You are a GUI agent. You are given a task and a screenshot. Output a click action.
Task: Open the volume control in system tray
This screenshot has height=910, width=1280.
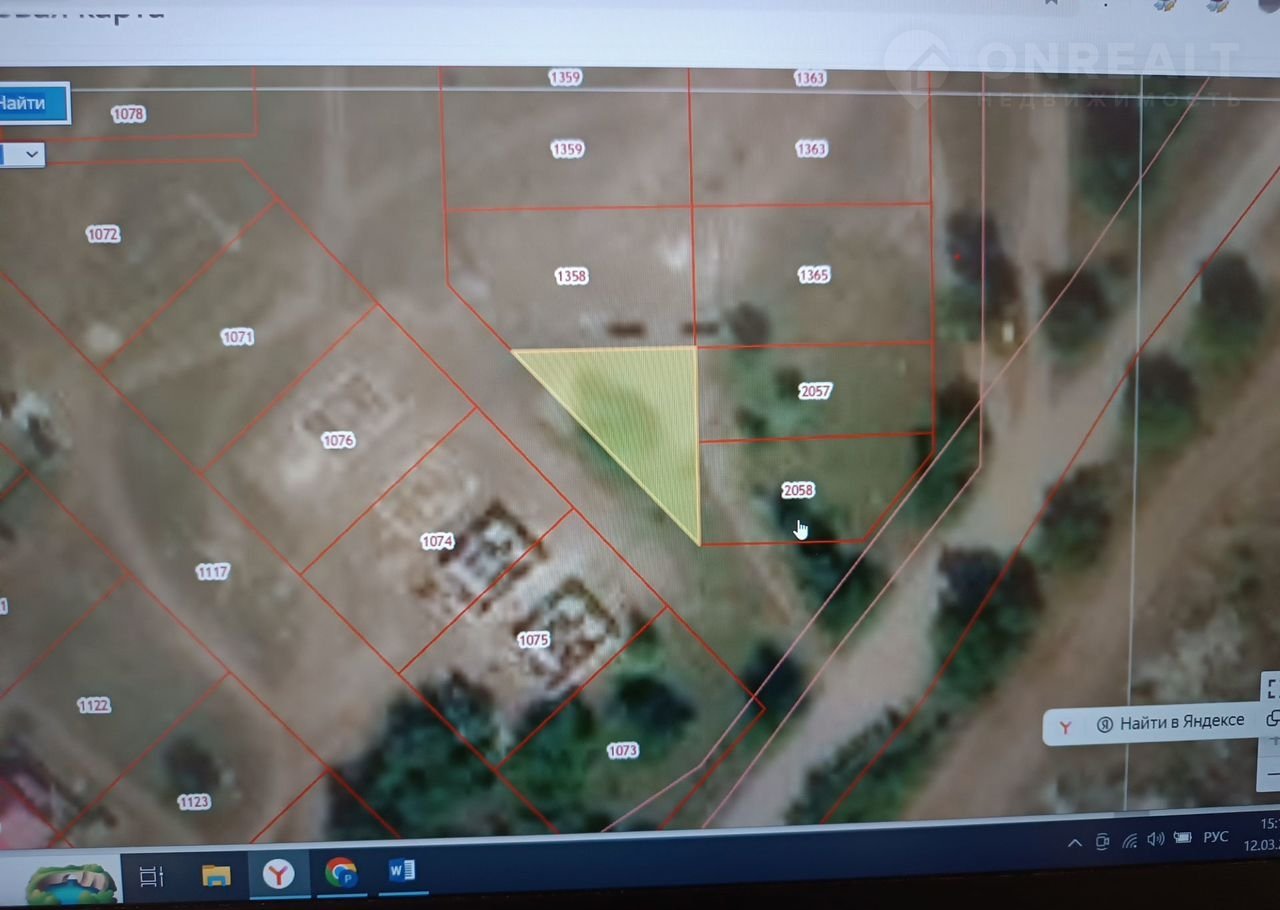point(1156,839)
